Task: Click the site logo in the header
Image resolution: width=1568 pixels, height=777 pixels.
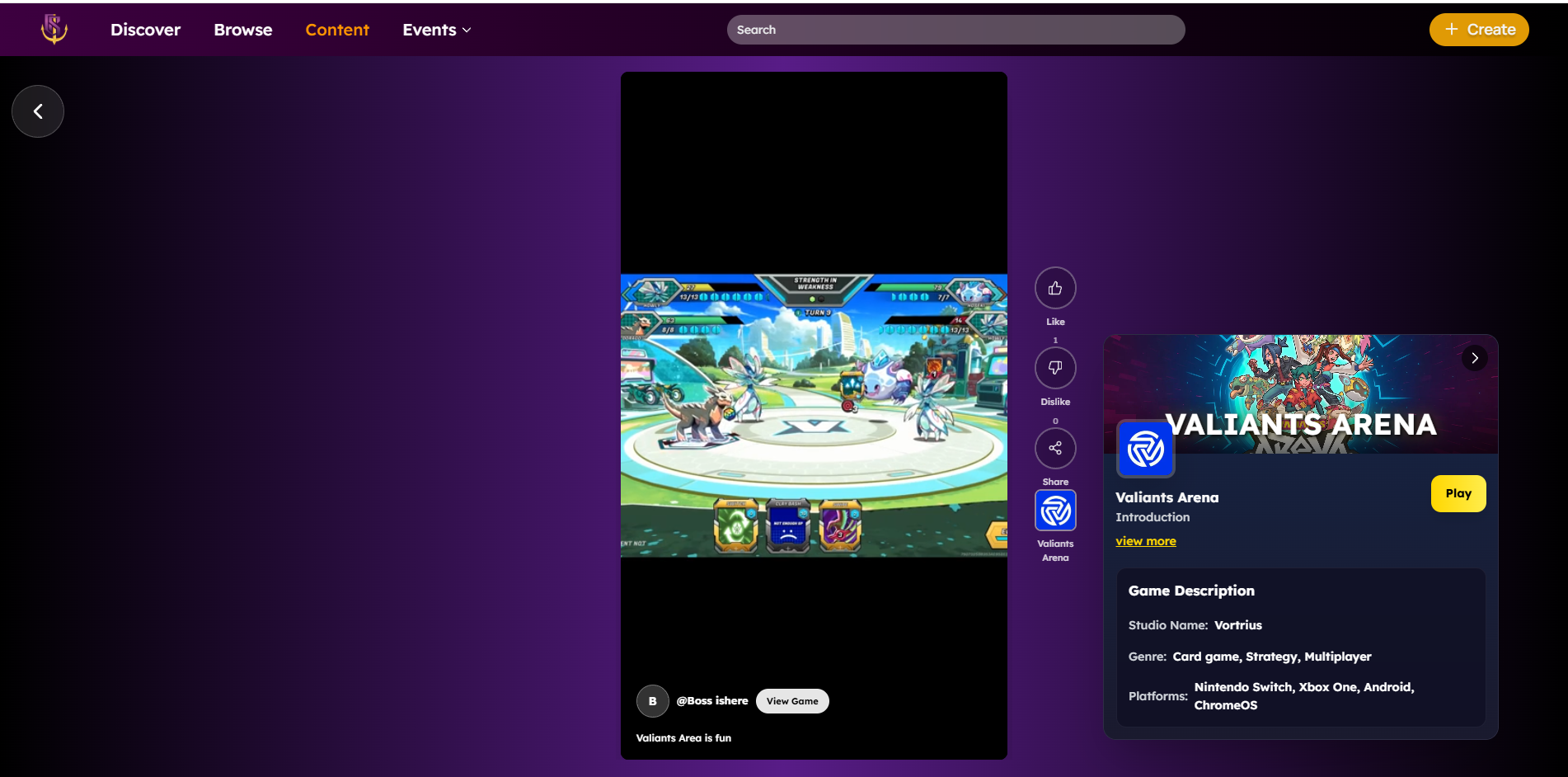Action: point(54,29)
